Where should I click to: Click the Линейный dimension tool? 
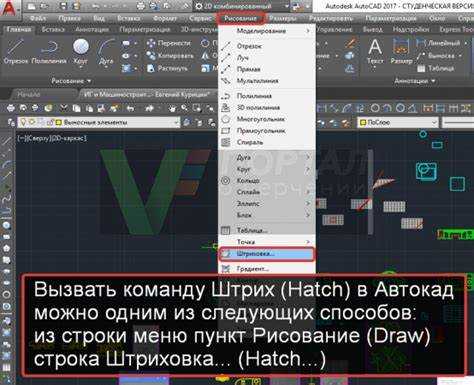click(x=439, y=43)
